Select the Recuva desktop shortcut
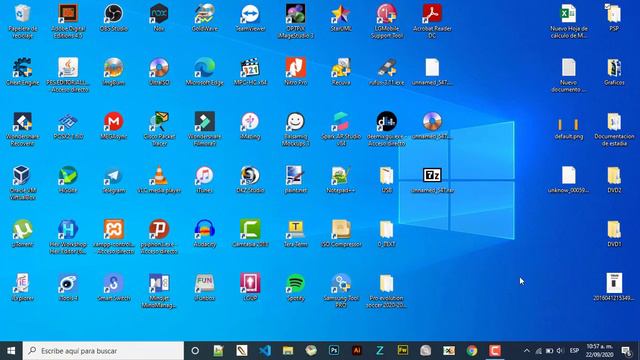This screenshot has height=360, width=640. [x=341, y=71]
